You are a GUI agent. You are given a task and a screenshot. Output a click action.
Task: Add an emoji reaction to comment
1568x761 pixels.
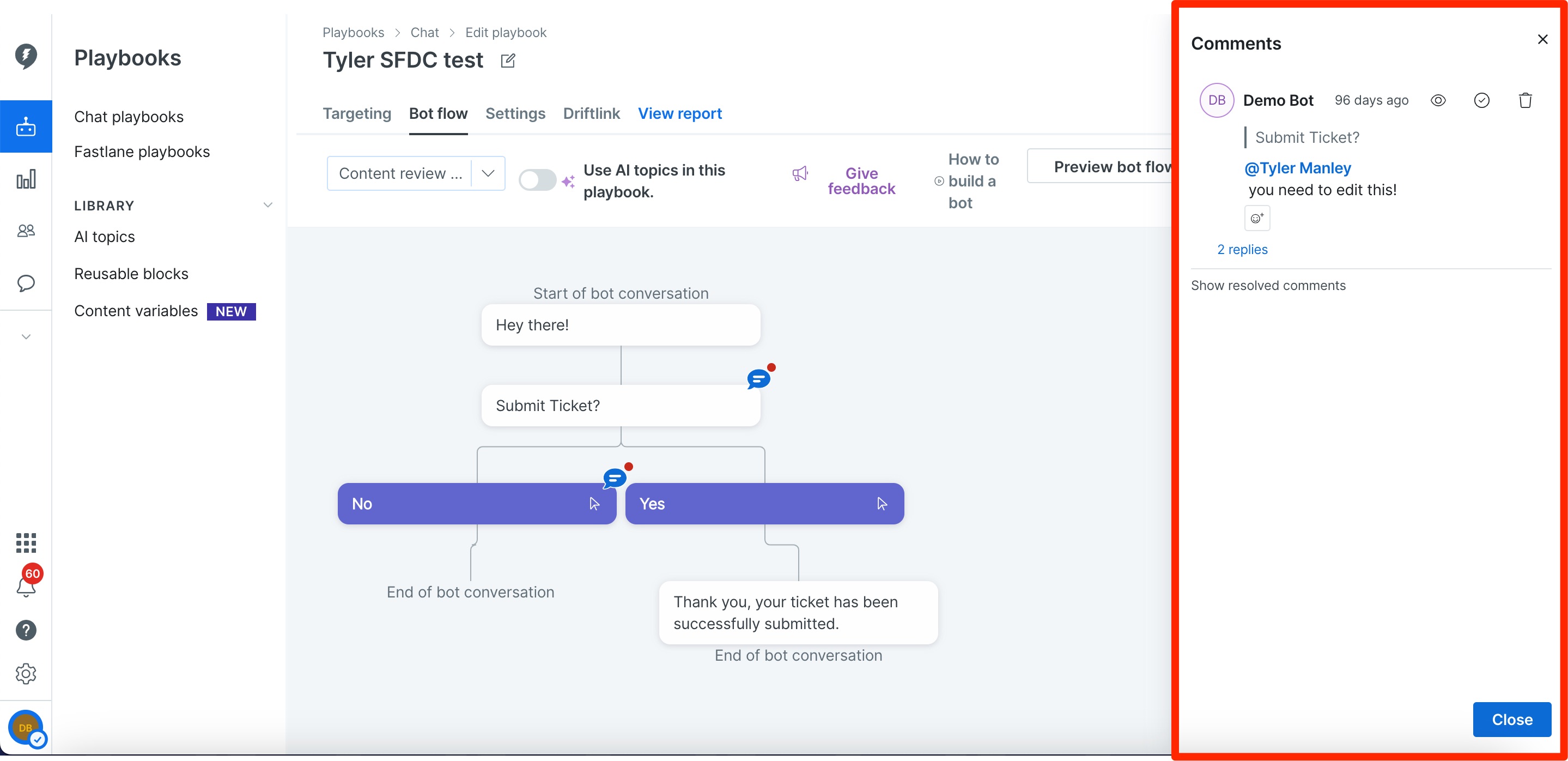(x=1257, y=218)
